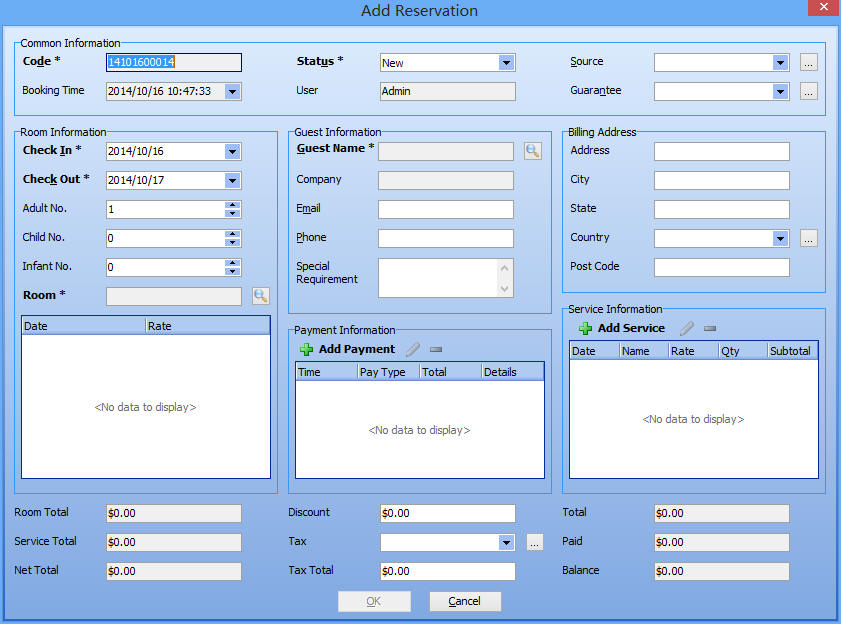Confirm the reservation with OK
Image resolution: width=841 pixels, height=624 pixels.
click(x=374, y=601)
